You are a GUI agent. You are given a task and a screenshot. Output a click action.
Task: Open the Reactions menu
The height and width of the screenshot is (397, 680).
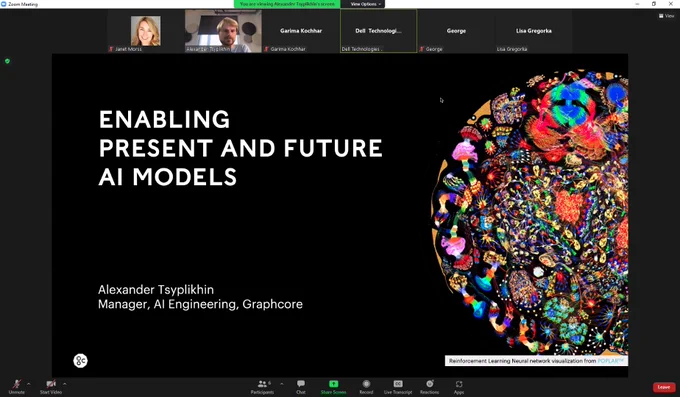[x=429, y=386]
